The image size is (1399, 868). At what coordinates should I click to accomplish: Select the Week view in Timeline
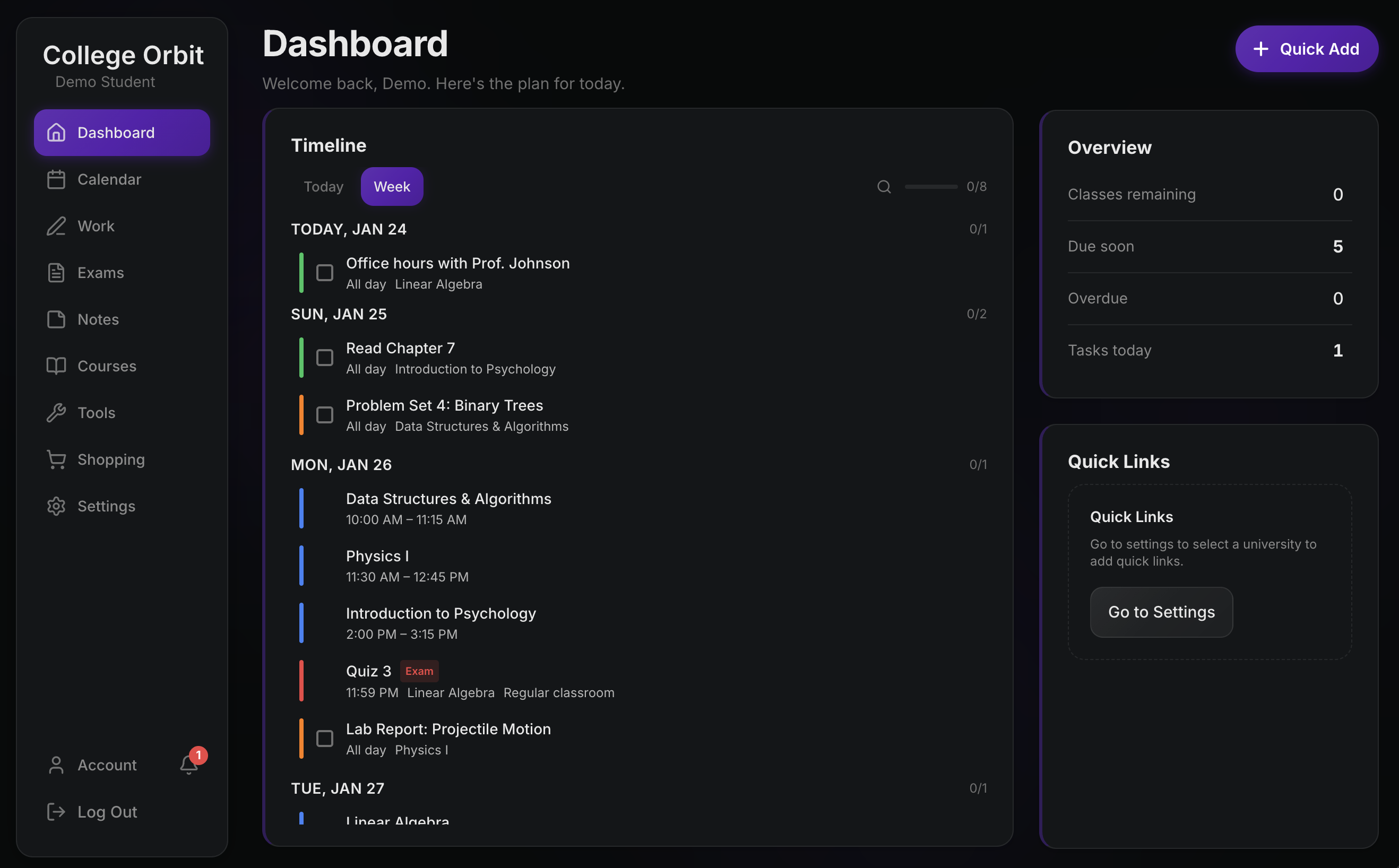pos(392,186)
